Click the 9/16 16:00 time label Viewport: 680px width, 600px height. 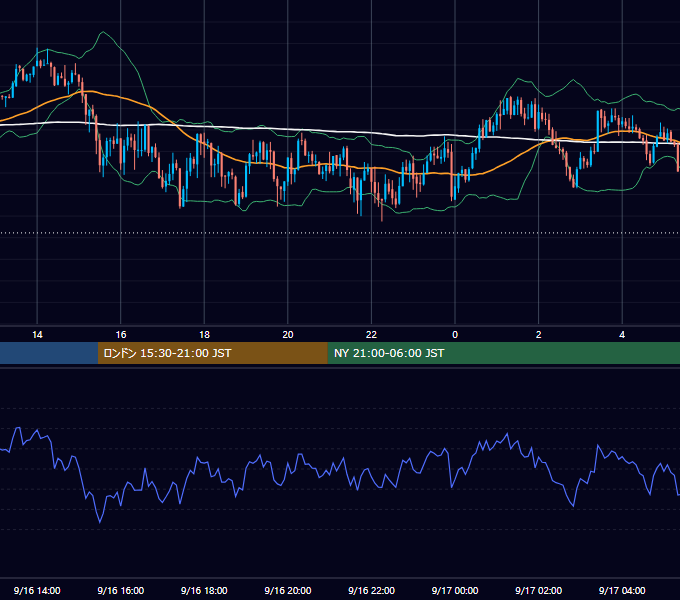point(121,590)
